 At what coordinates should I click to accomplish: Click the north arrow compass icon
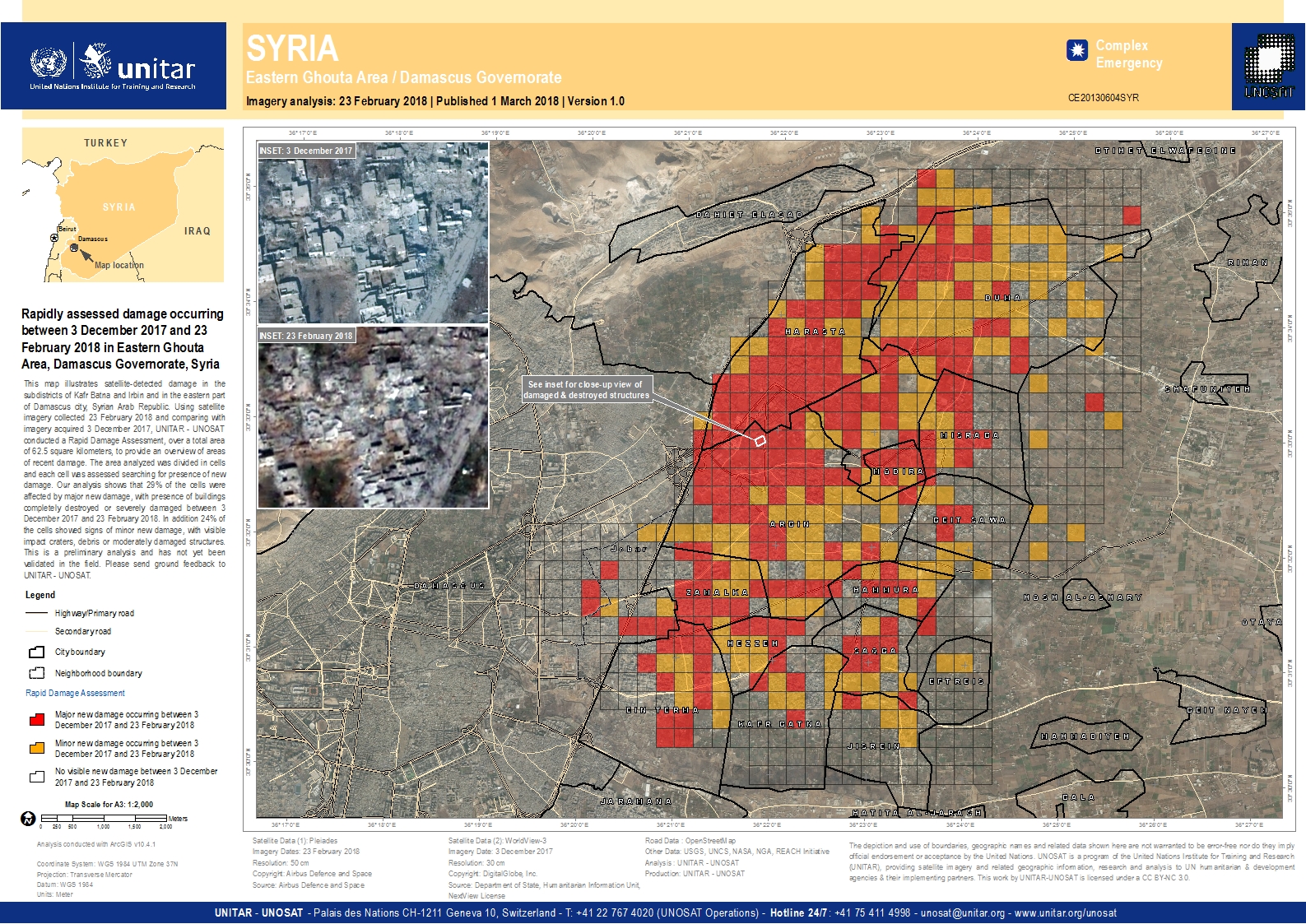point(28,819)
